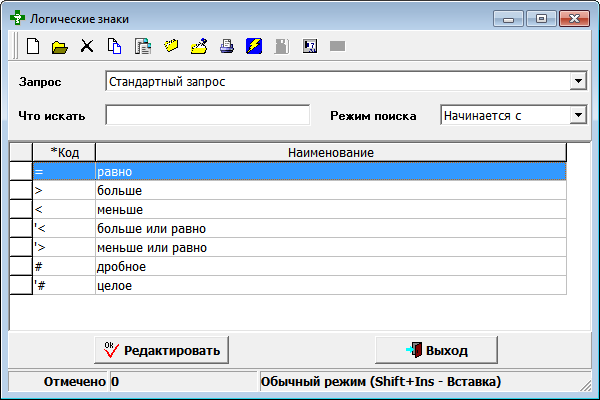
Task: Click the help question mark icon
Action: (310, 46)
